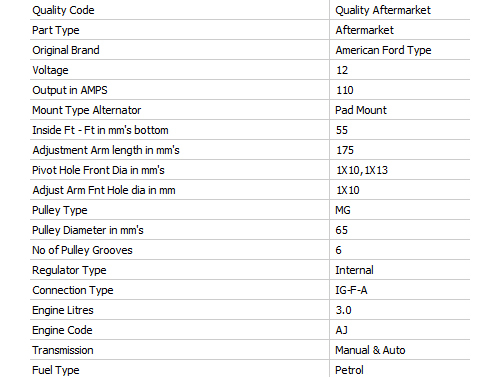Image resolution: width=501 pixels, height=377 pixels.
Task: Select the Part Type row
Action: click(x=250, y=30)
